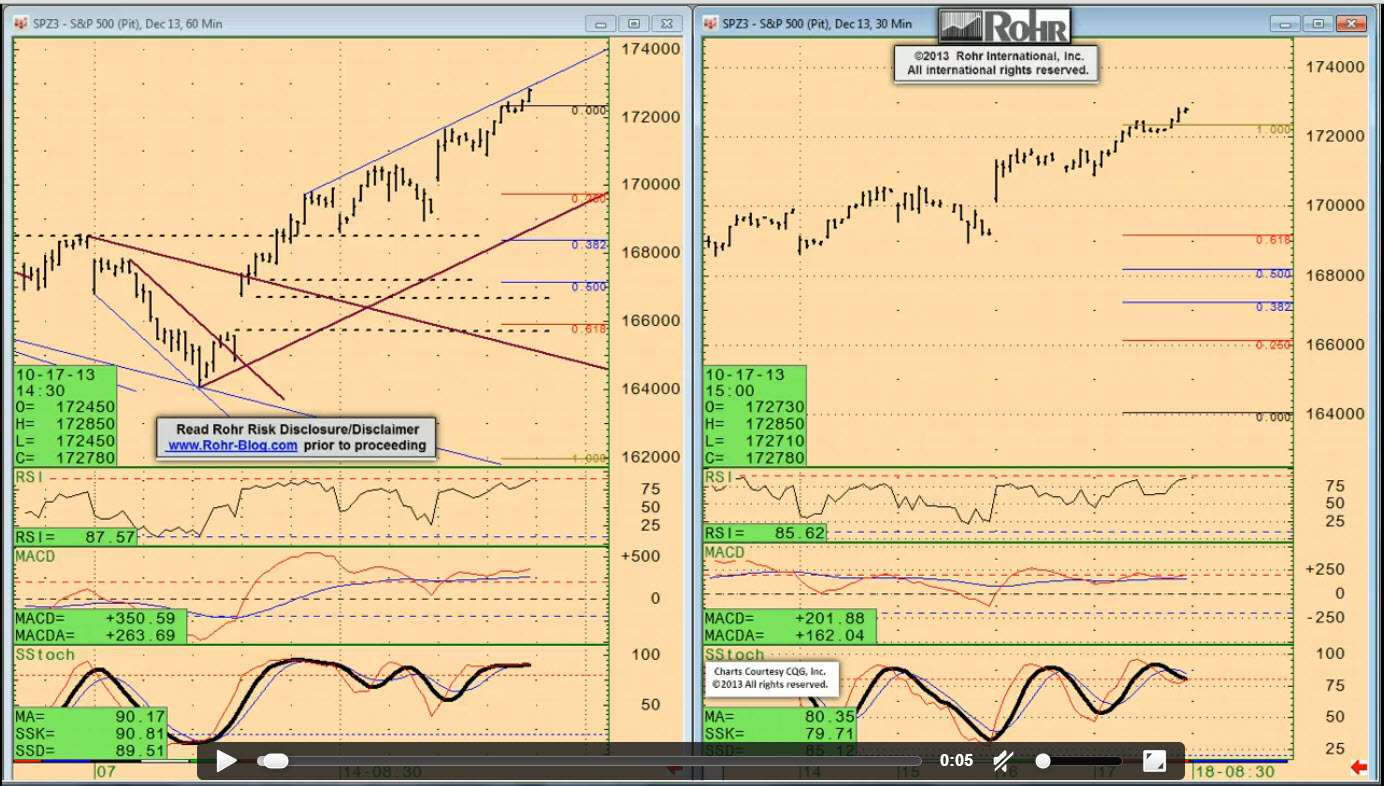The image size is (1384, 786).
Task: Unmute the video audio
Action: point(1004,761)
